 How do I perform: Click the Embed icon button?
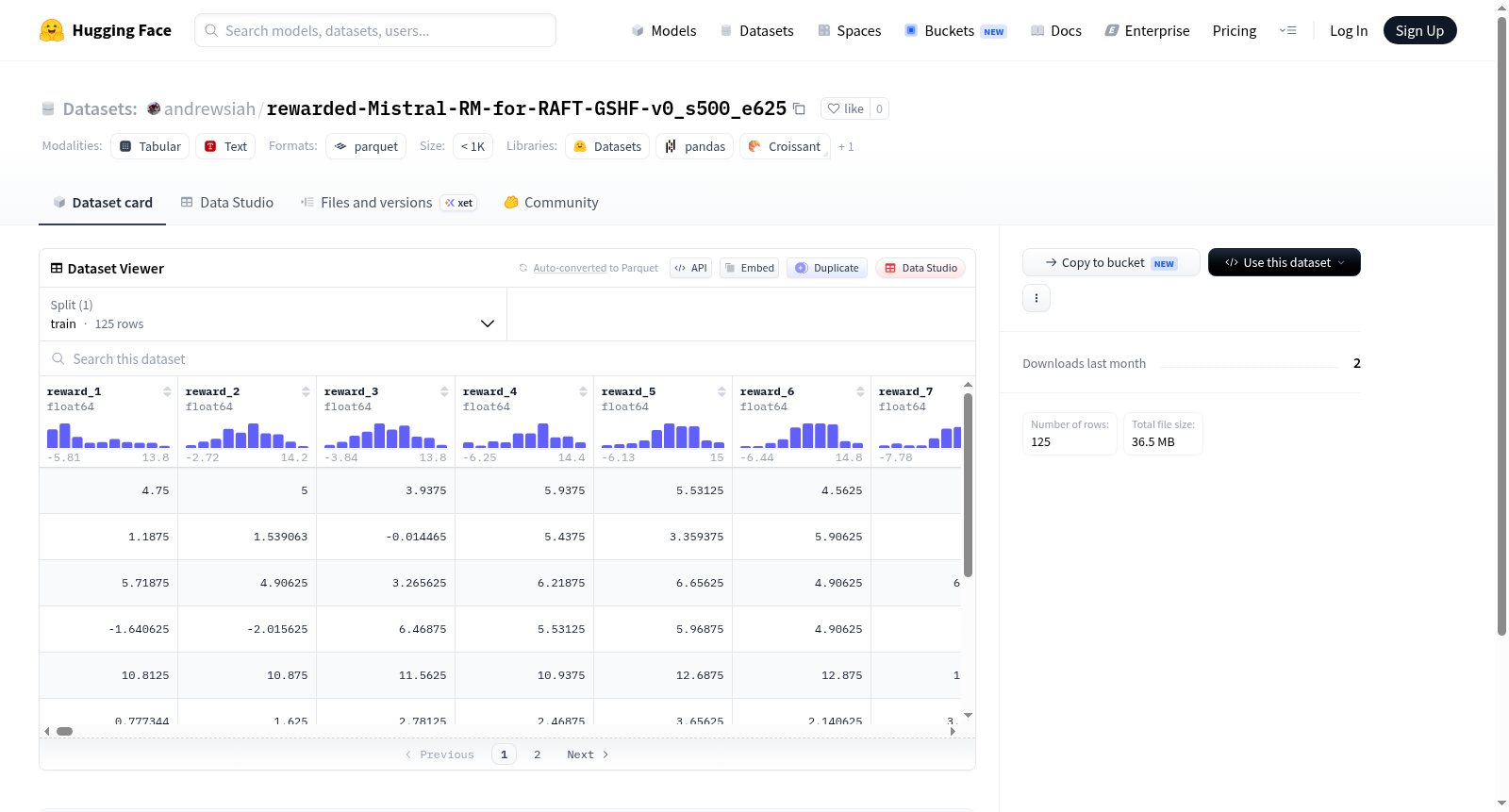[750, 268]
